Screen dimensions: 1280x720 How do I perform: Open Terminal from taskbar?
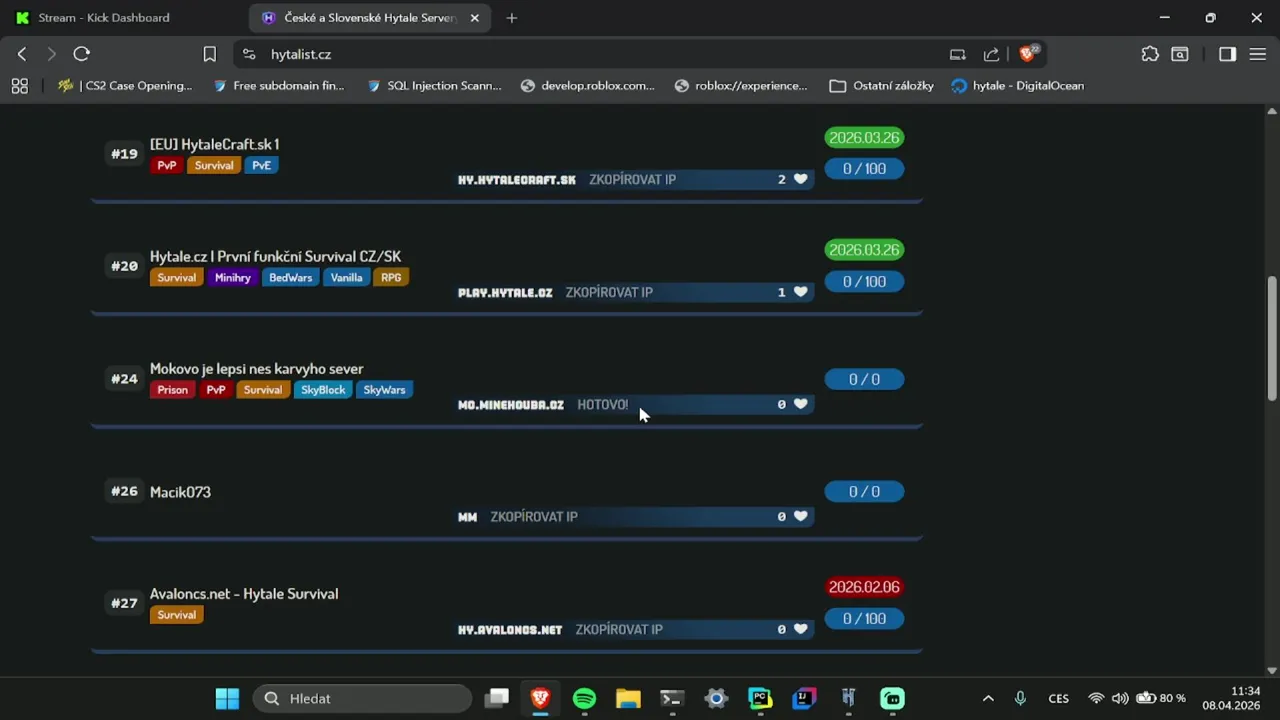pyautogui.click(x=672, y=698)
